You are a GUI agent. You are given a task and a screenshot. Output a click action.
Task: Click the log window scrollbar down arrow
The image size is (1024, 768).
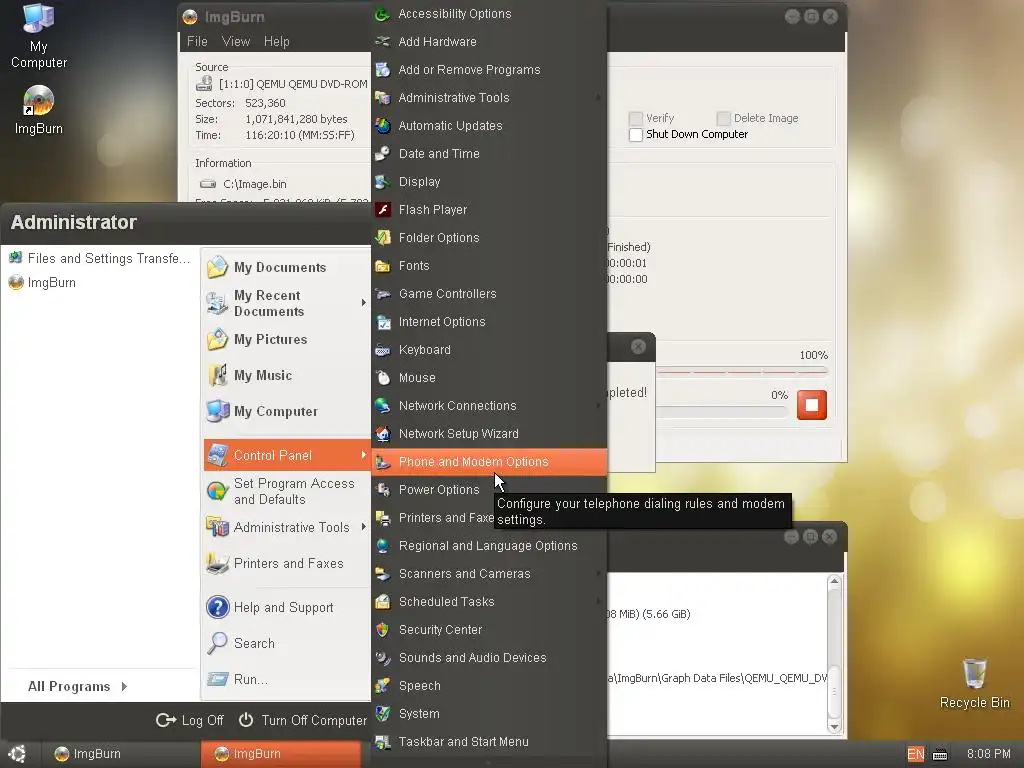834,726
